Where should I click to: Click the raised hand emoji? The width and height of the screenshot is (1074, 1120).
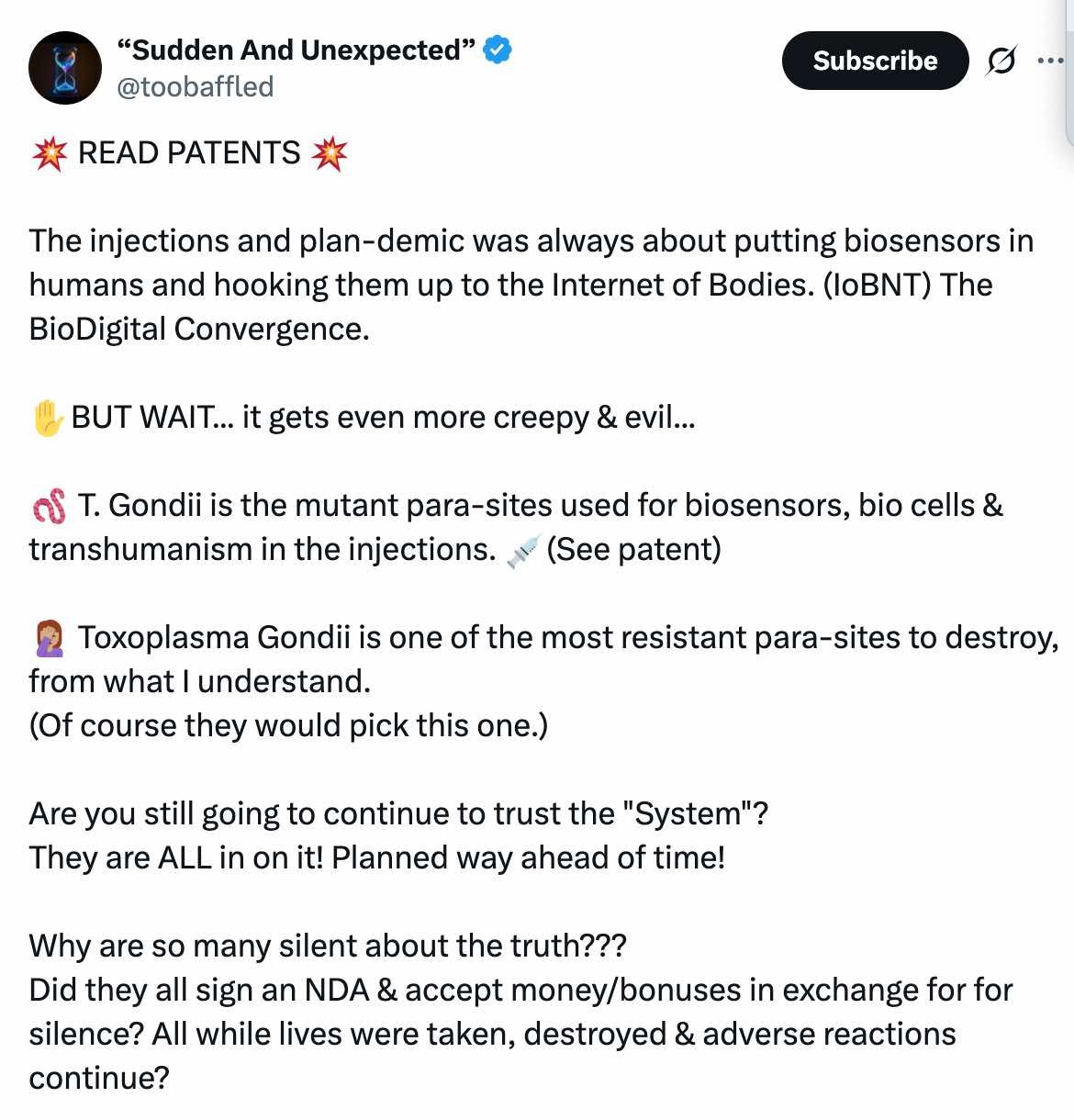point(47,419)
